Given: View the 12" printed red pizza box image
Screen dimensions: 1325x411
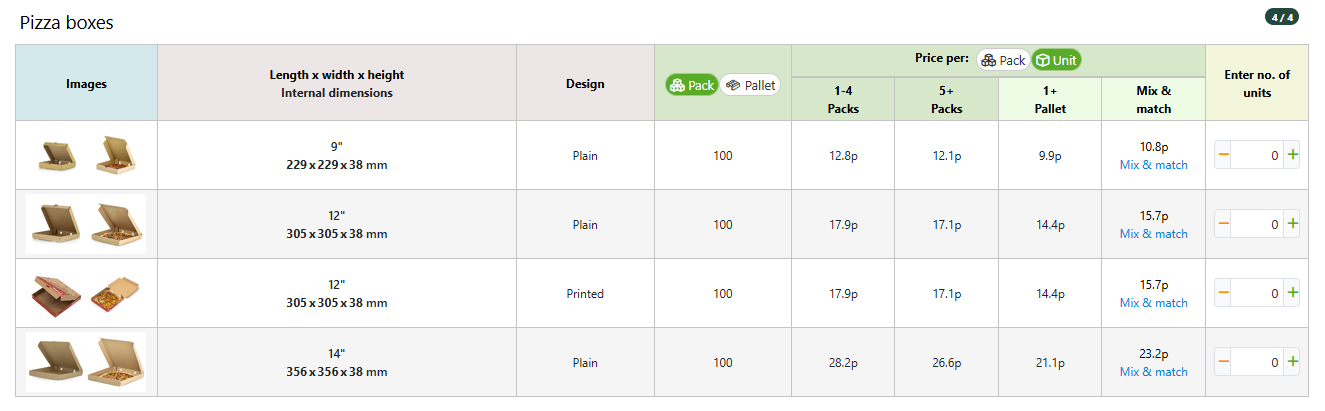Looking at the screenshot, I should pyautogui.click(x=55, y=293).
